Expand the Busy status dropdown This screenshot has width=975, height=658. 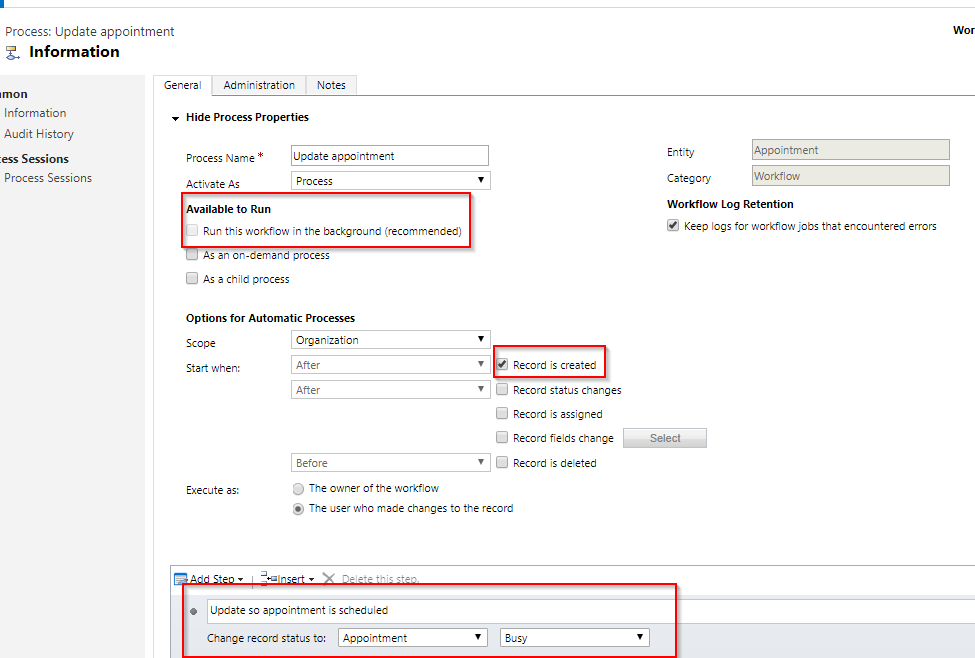[x=574, y=638]
